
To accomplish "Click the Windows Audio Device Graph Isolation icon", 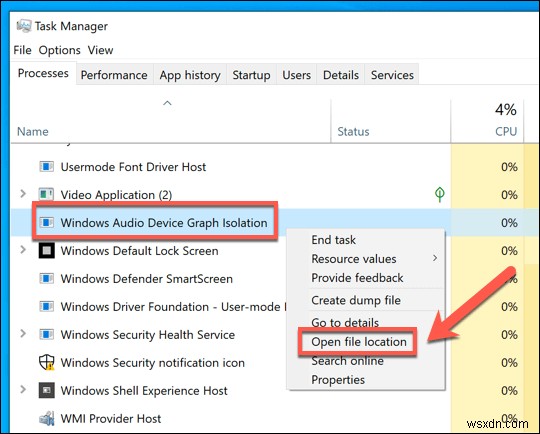I will [46, 223].
